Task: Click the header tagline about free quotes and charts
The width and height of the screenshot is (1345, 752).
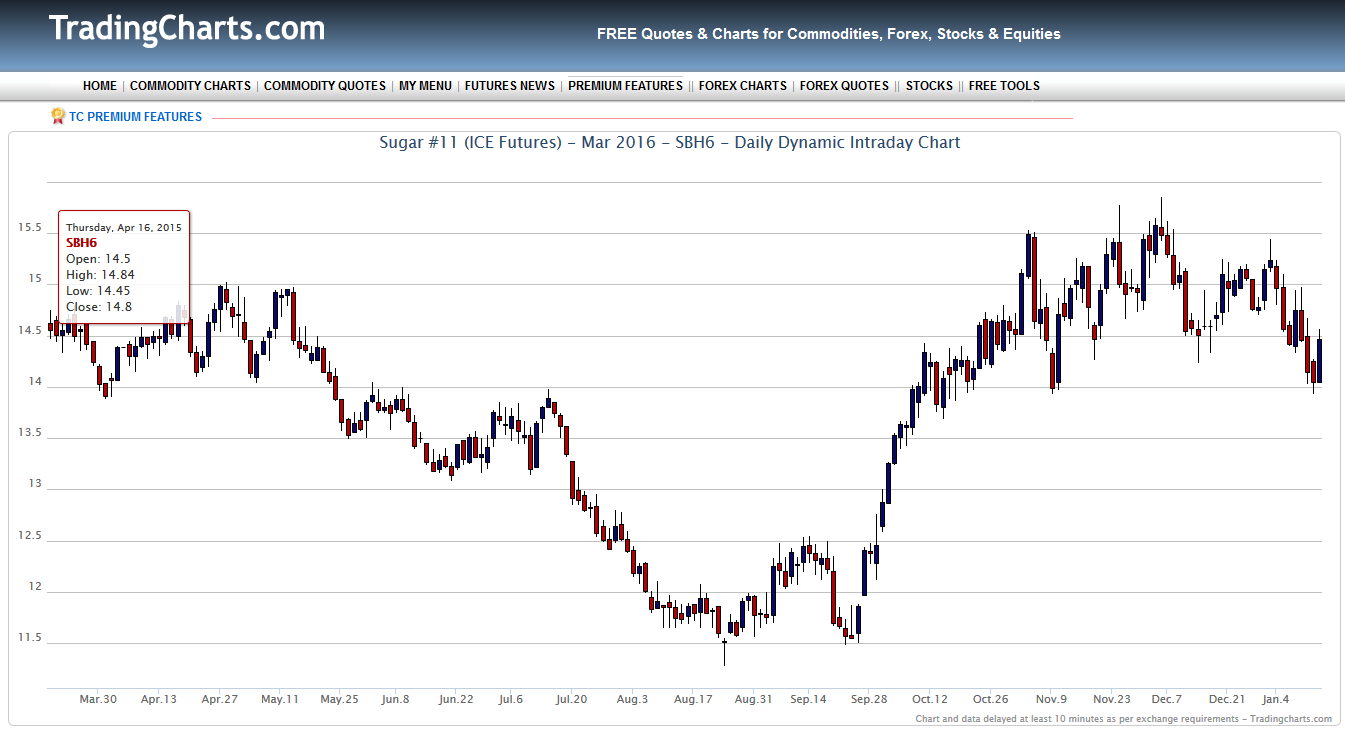Action: pos(829,34)
